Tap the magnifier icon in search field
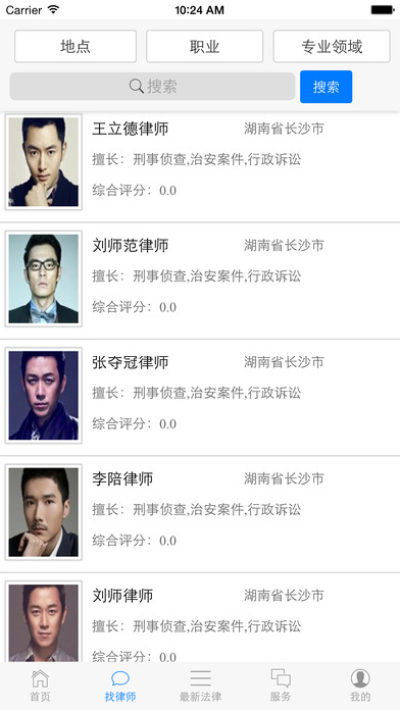400x710 pixels. [136, 86]
